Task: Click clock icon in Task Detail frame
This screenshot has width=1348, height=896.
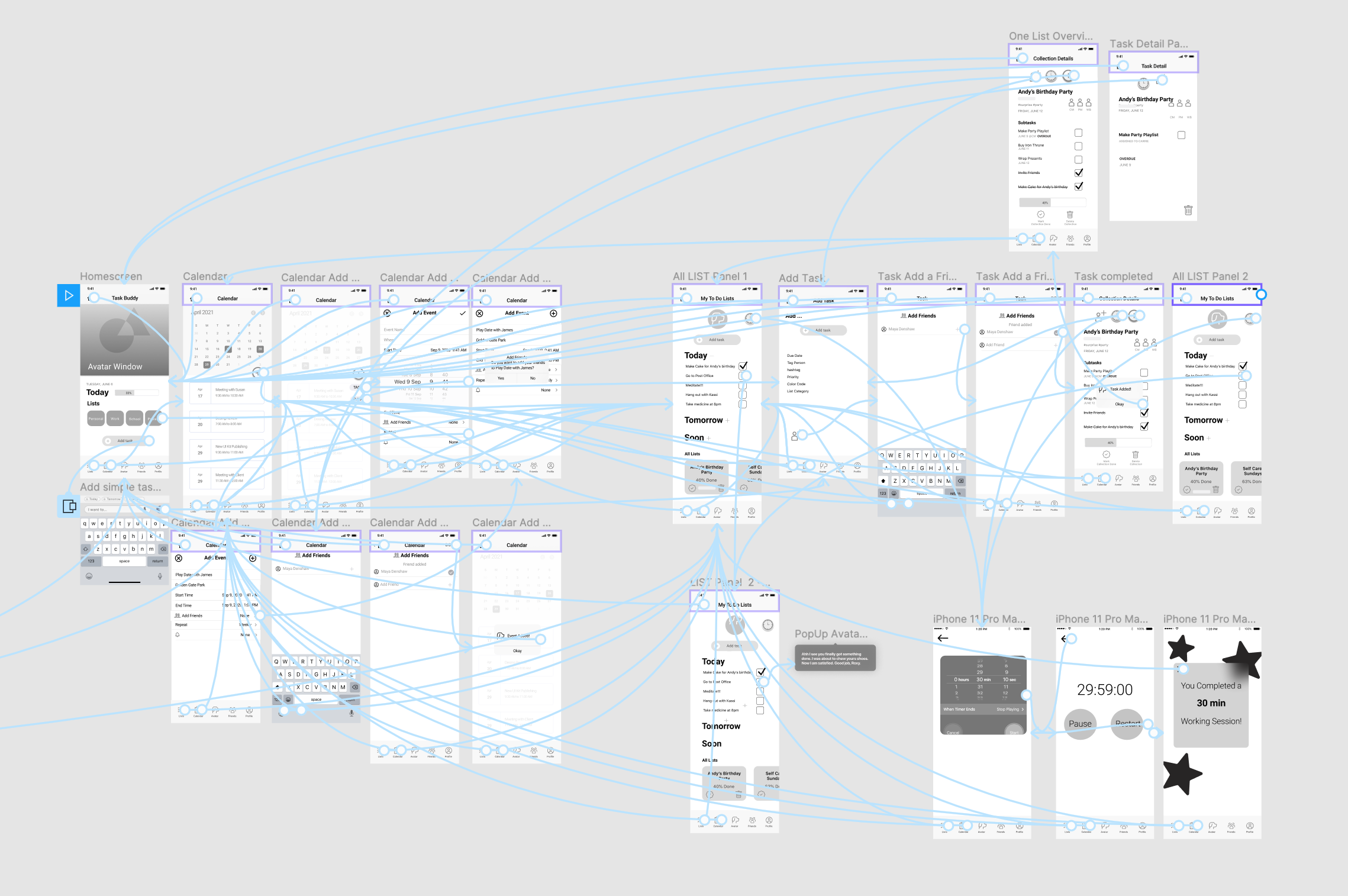Action: pos(1143,83)
